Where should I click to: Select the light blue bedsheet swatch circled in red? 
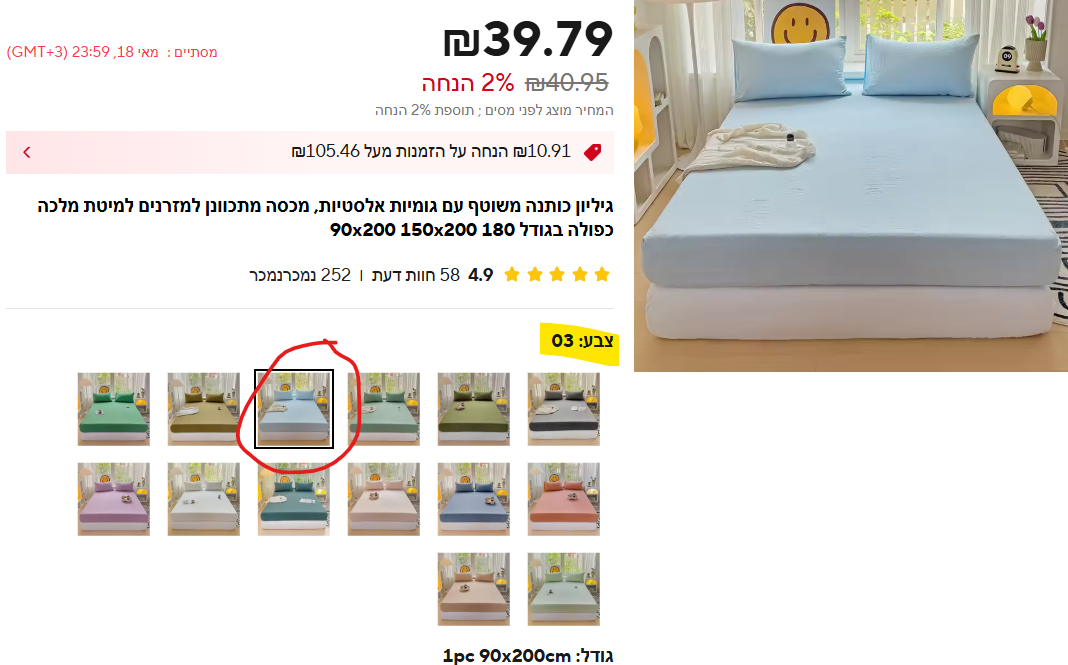pyautogui.click(x=294, y=409)
